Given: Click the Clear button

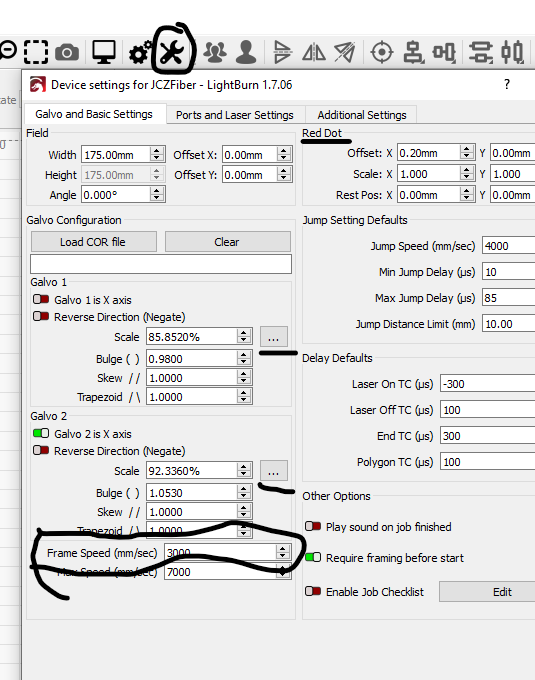Looking at the screenshot, I should (228, 242).
